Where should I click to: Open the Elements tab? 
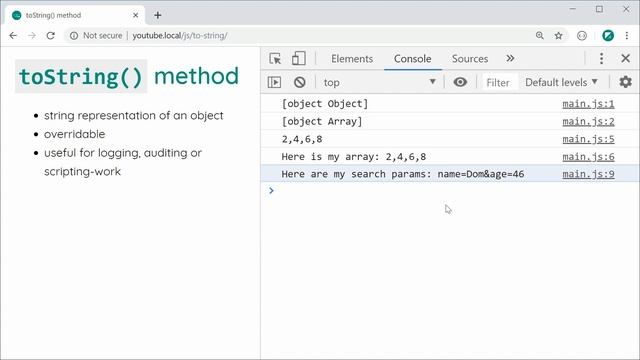[x=352, y=59]
